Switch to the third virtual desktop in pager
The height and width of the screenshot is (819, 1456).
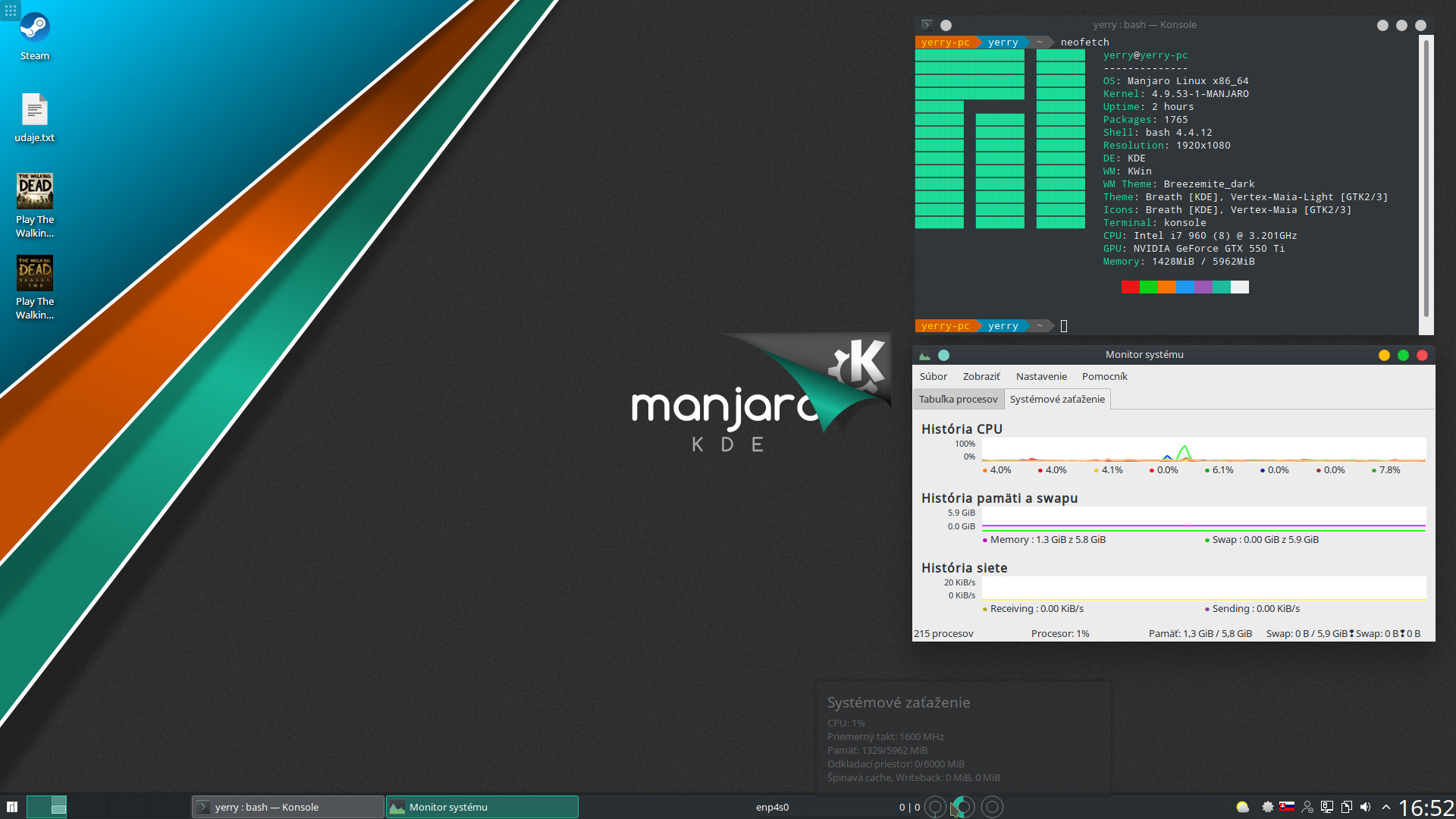128,806
